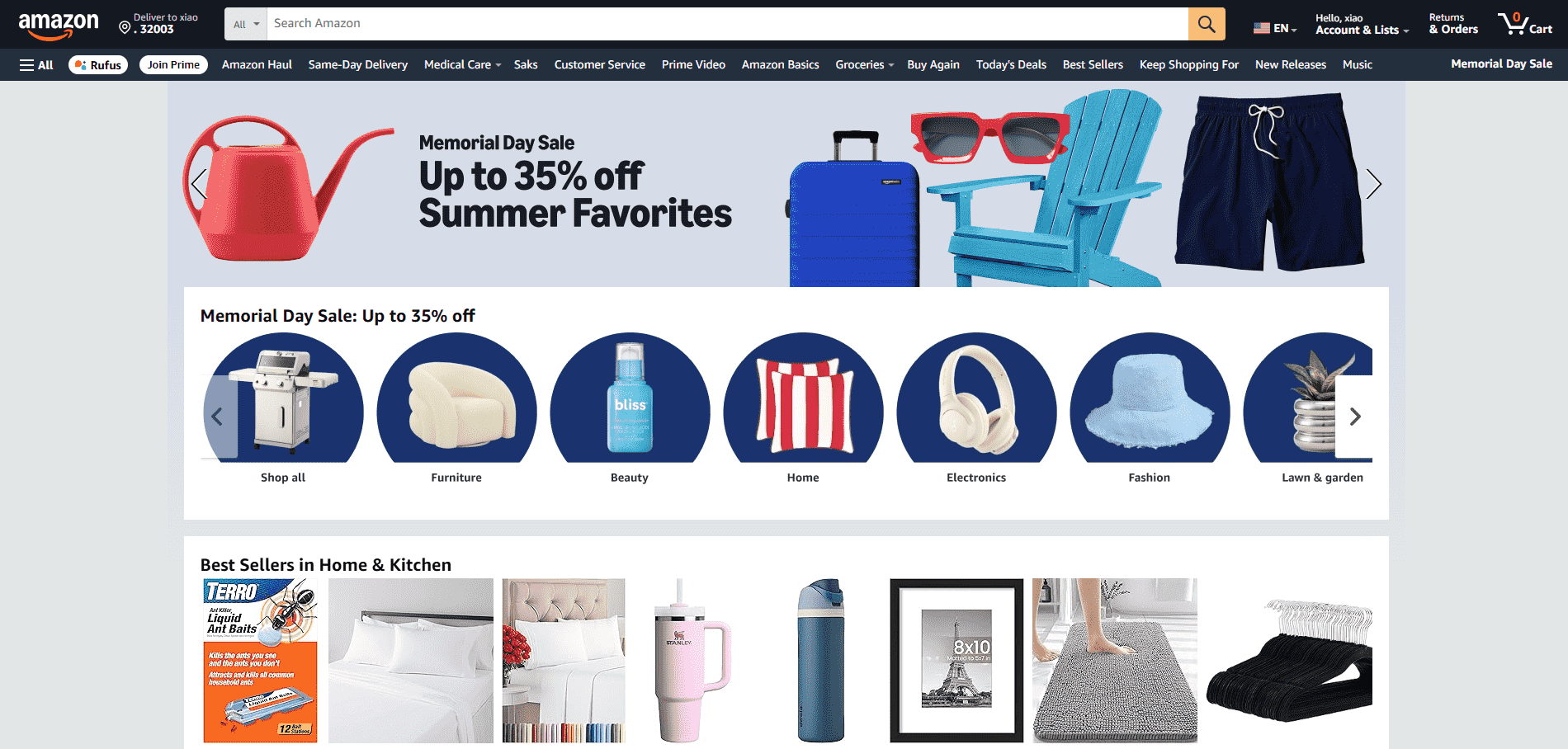Viewport: 1568px width, 749px height.
Task: Show the next hero banner slide
Action: coord(1373,184)
